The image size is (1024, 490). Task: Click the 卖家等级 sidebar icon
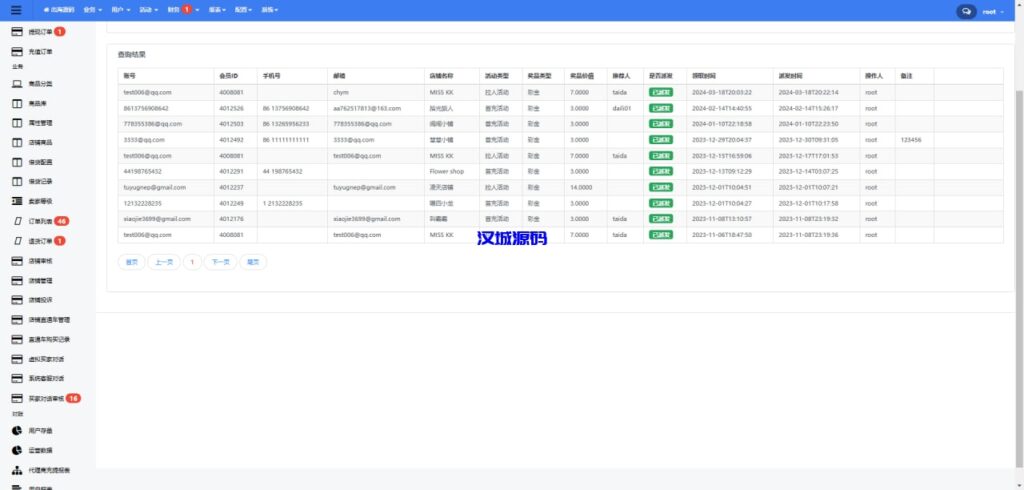17,201
